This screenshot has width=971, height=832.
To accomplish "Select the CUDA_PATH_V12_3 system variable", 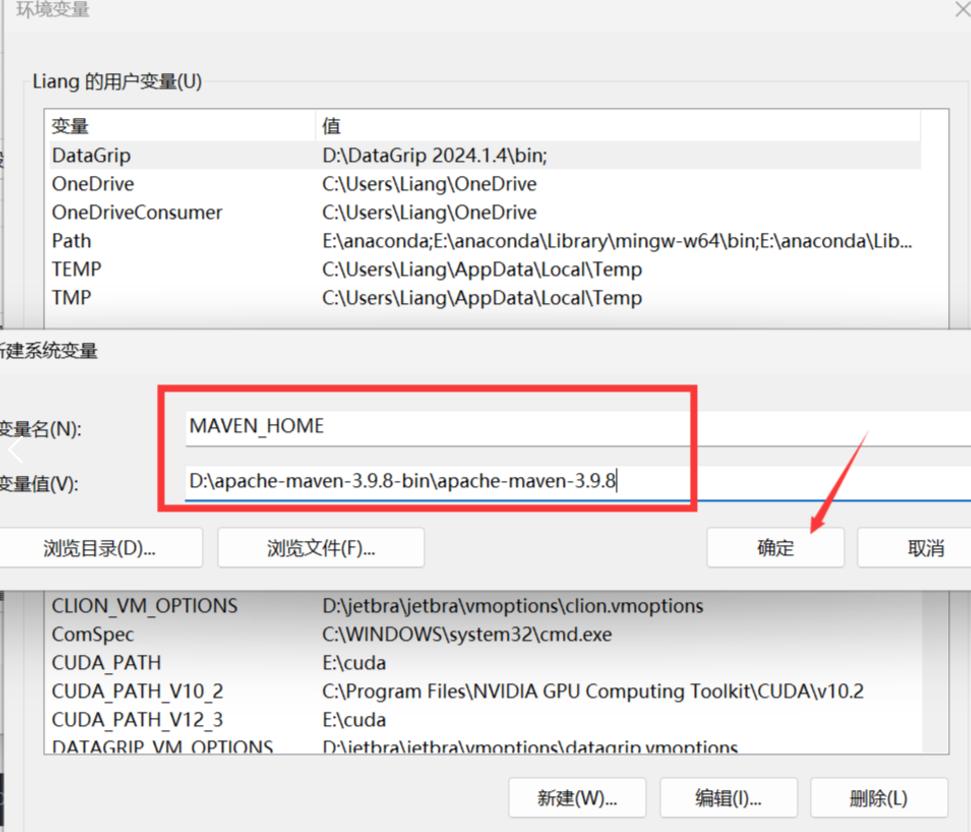I will [486, 719].
